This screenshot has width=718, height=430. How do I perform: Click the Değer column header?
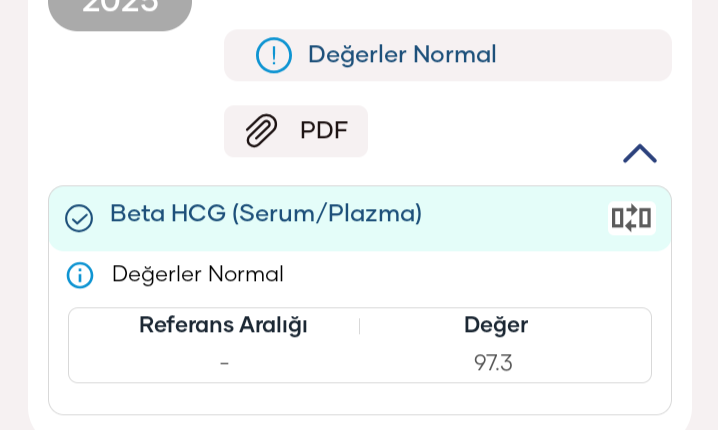click(496, 325)
